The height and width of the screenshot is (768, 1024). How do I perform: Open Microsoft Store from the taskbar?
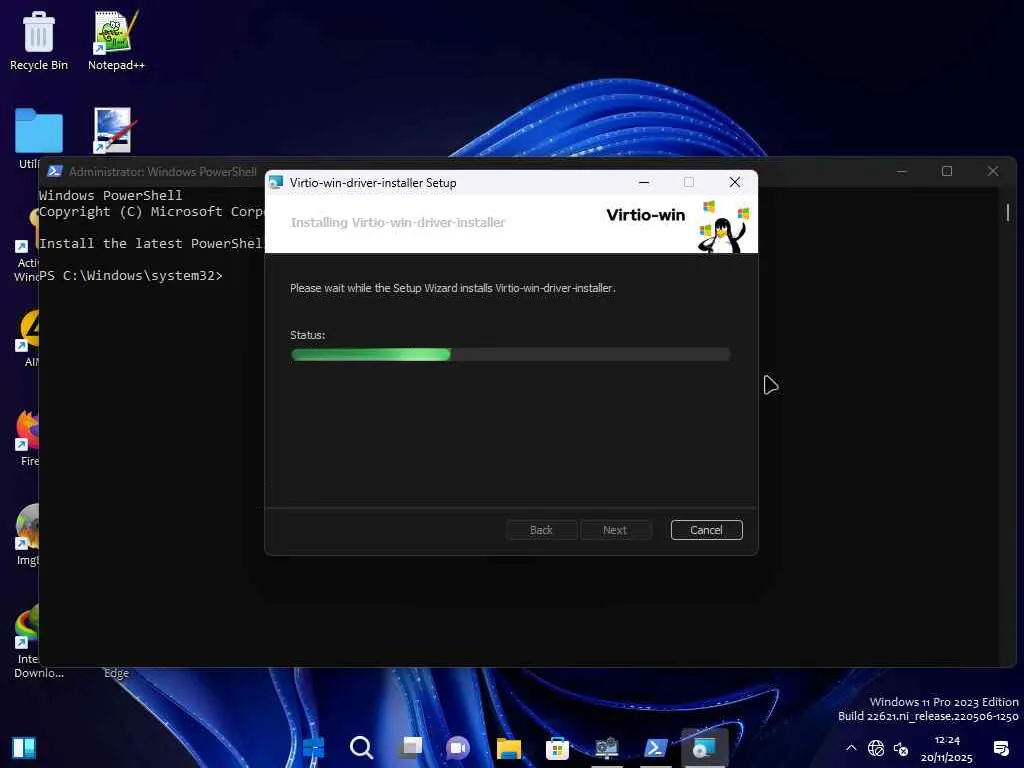tap(557, 747)
